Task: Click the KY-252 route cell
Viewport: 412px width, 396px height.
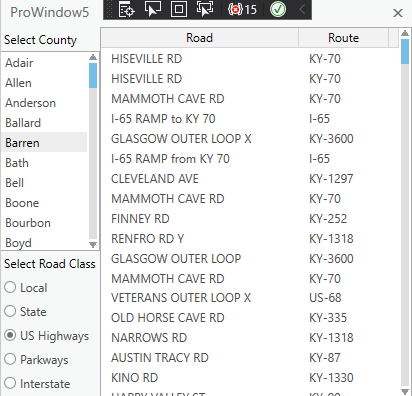Action: click(x=328, y=219)
